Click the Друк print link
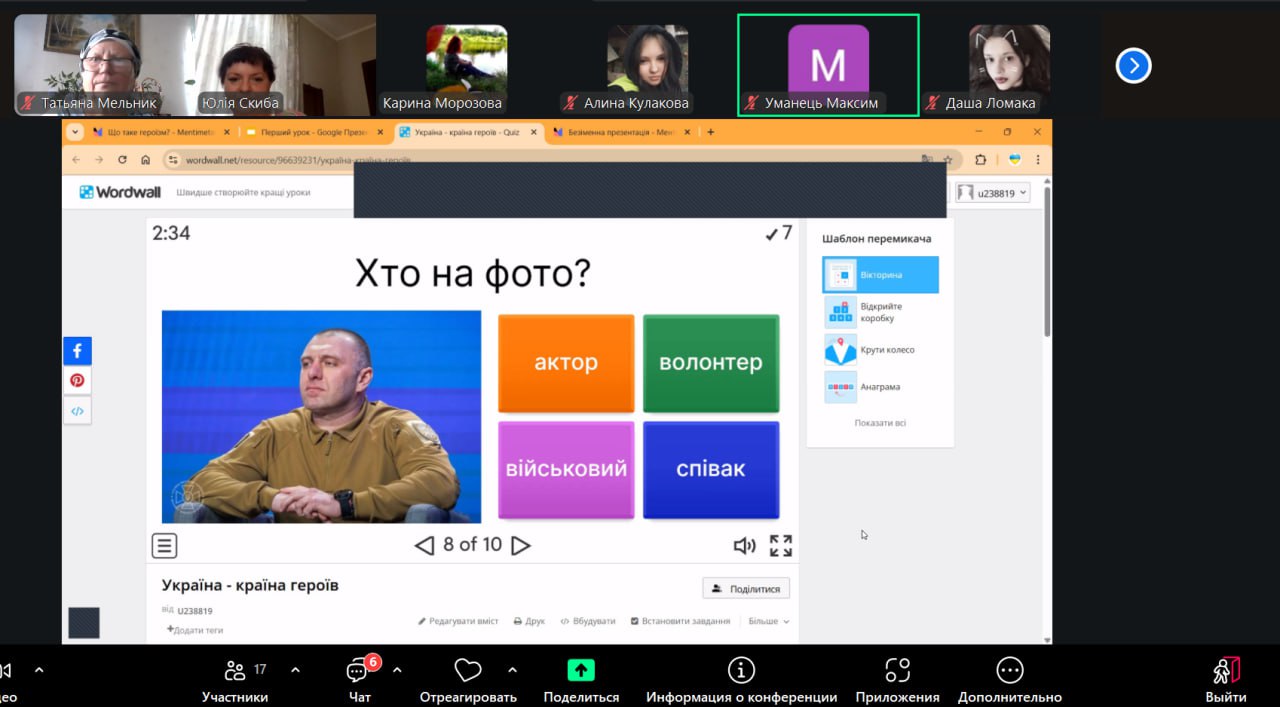1280x707 pixels. (x=529, y=621)
